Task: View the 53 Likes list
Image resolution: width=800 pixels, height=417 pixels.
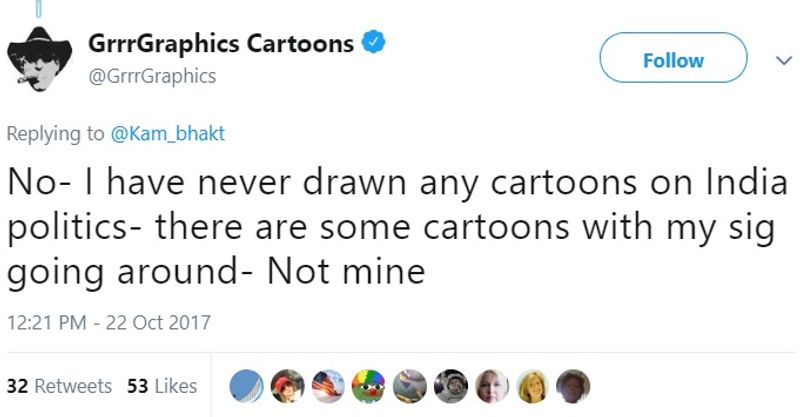Action: [162, 386]
